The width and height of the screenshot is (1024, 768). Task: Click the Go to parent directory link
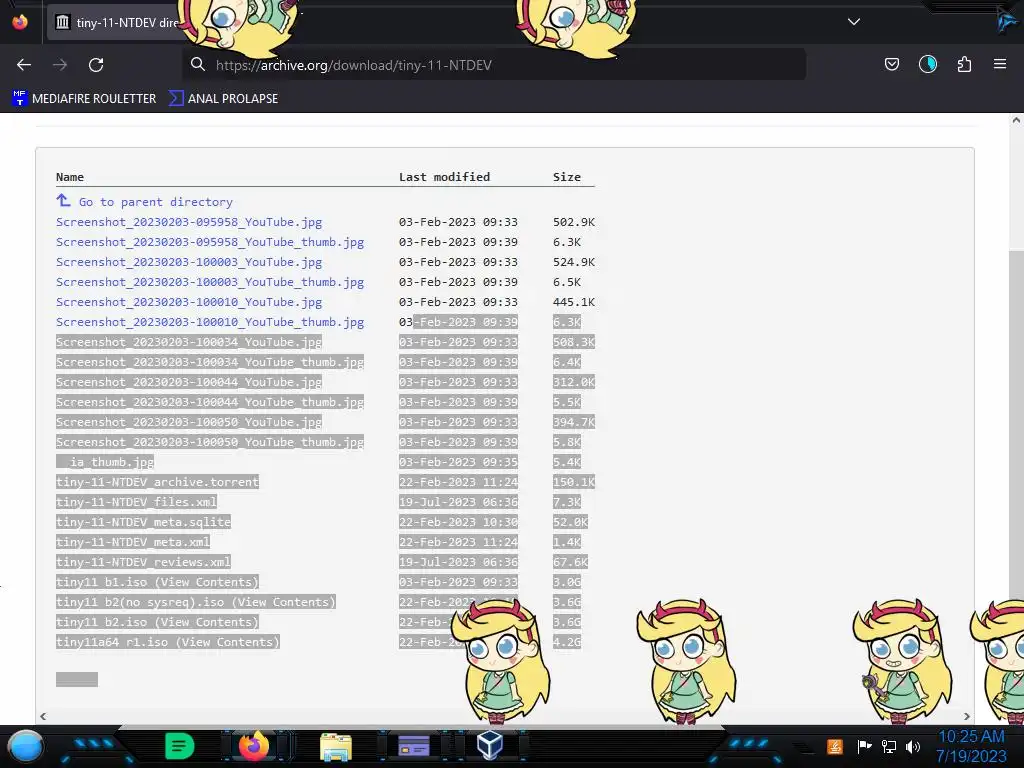pos(155,202)
